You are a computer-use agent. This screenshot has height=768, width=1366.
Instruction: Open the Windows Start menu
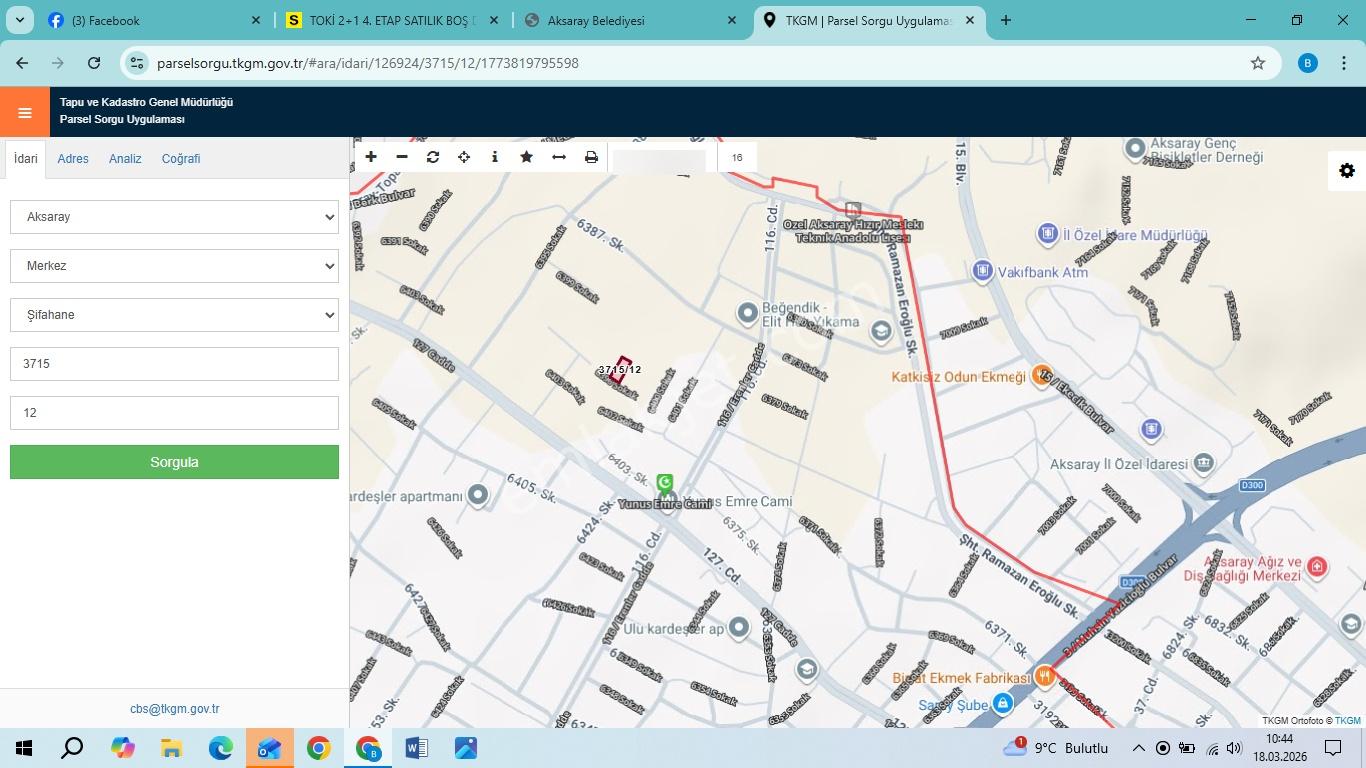[x=24, y=748]
